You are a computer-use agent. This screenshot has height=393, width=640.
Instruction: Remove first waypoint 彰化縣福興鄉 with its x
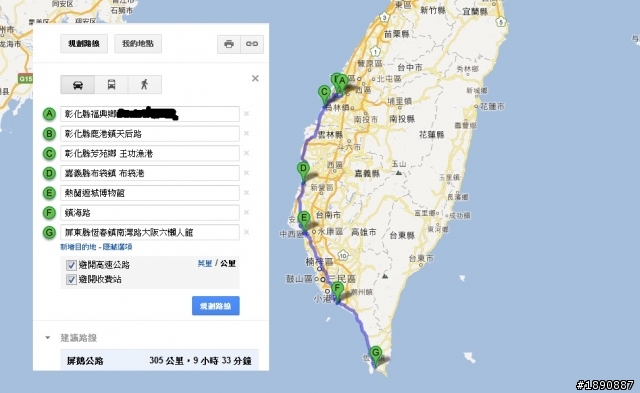coord(247,114)
